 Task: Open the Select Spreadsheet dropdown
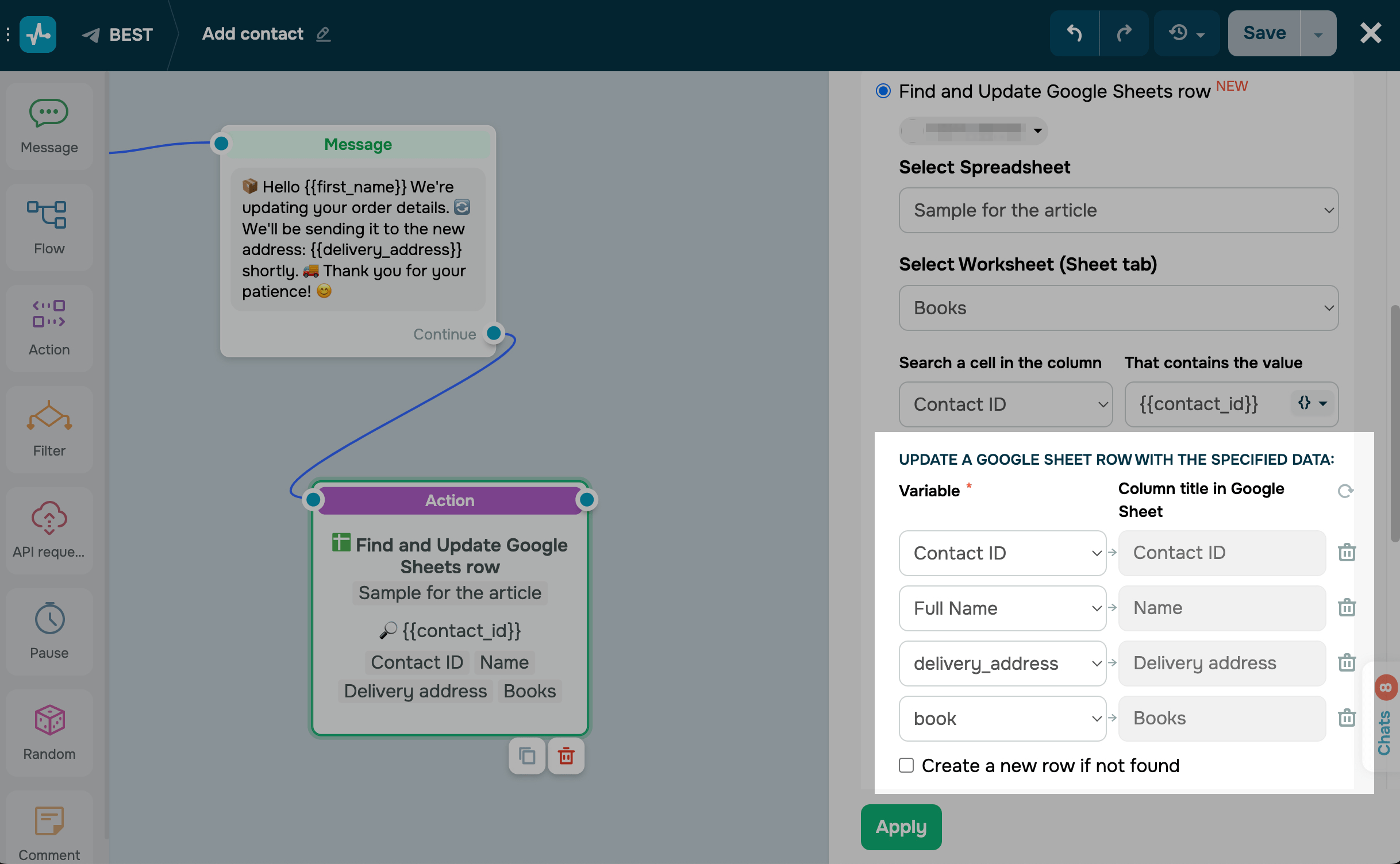pos(1118,210)
